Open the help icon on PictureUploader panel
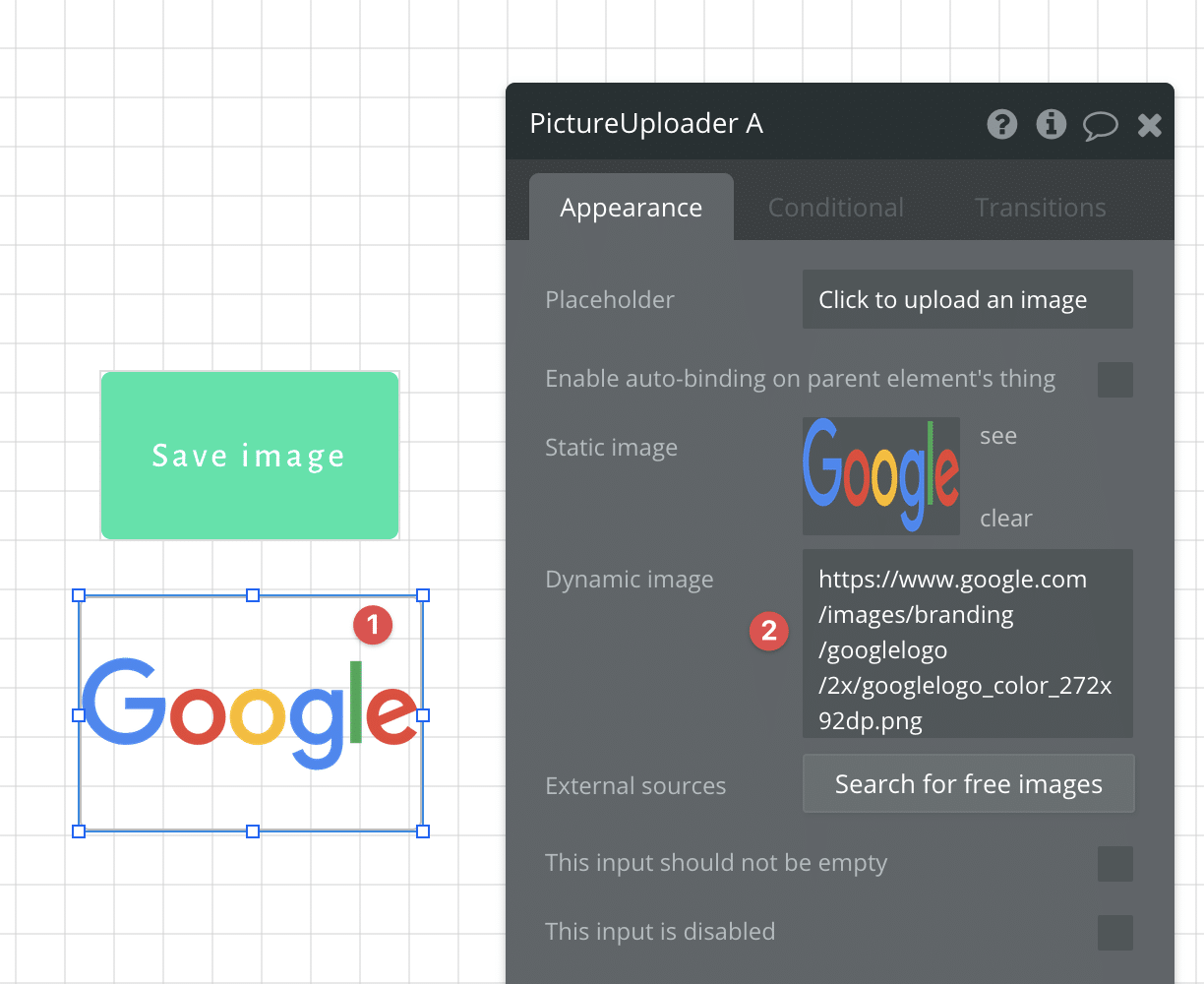Screen dimensions: 1204x984 (1001, 125)
